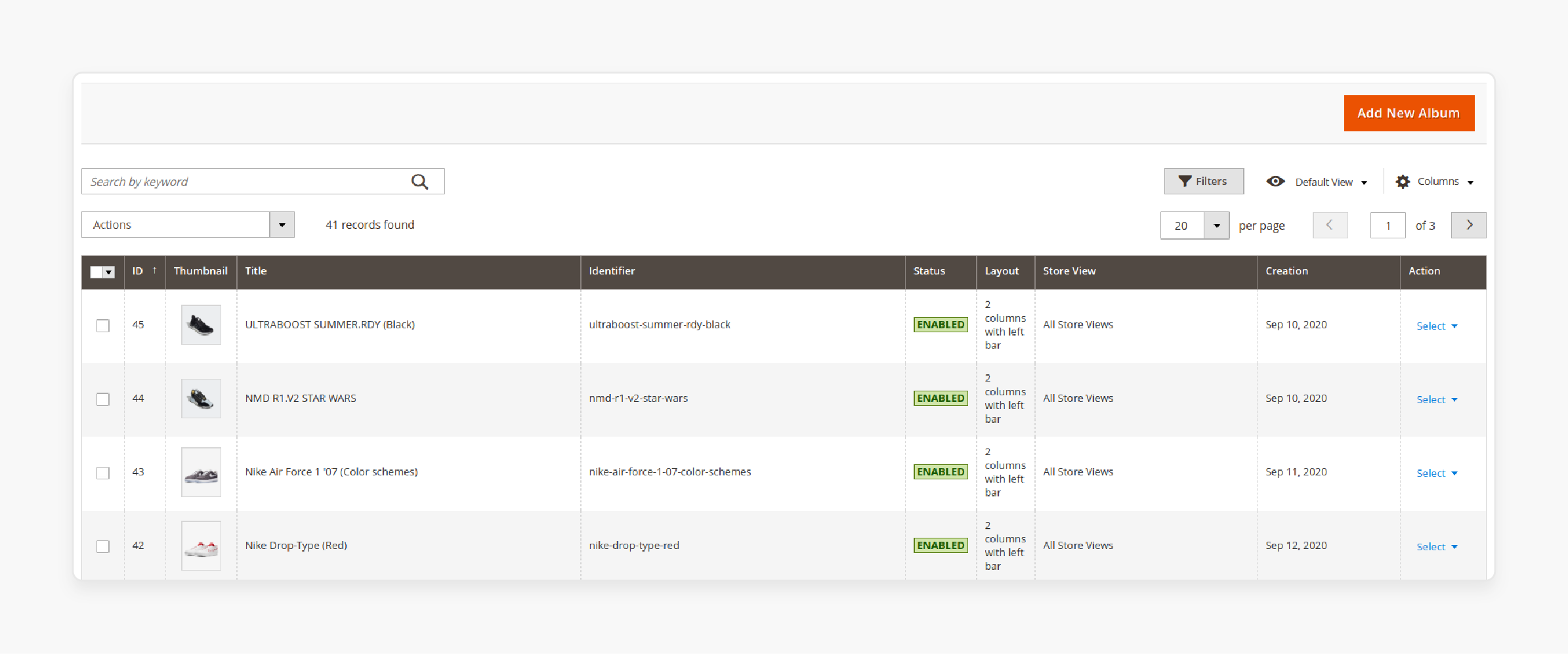Image resolution: width=1568 pixels, height=654 pixels.
Task: Click the Columns gear icon
Action: click(1403, 182)
